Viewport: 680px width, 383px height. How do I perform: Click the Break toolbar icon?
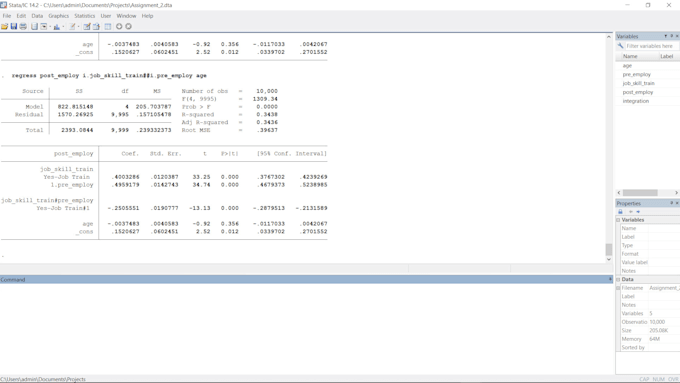[128, 26]
